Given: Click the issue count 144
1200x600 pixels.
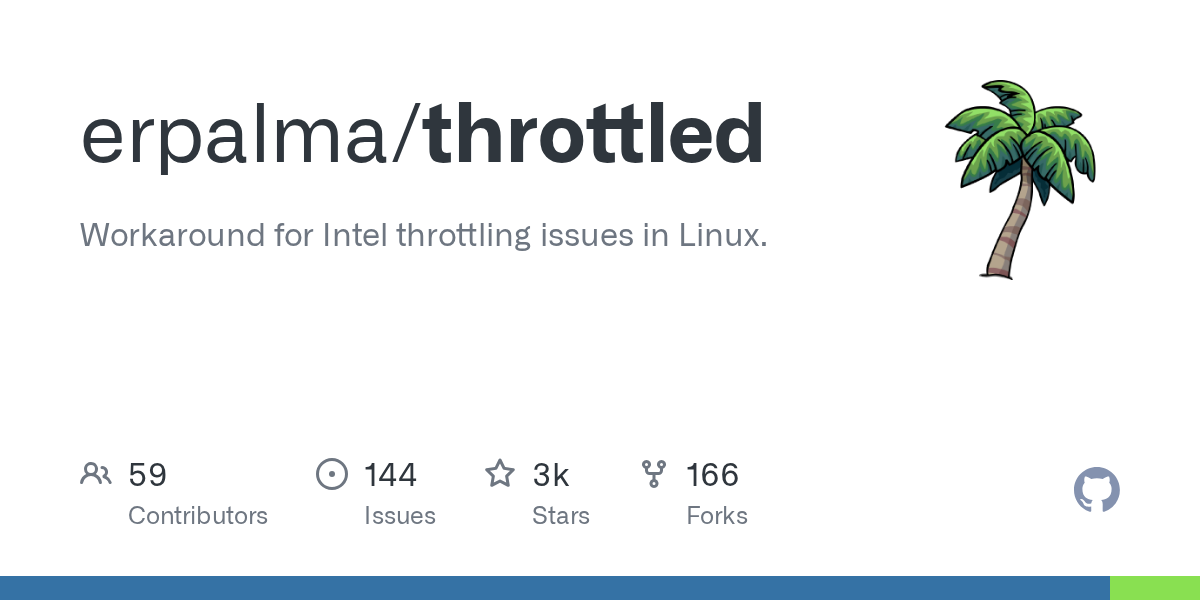Looking at the screenshot, I should (390, 475).
